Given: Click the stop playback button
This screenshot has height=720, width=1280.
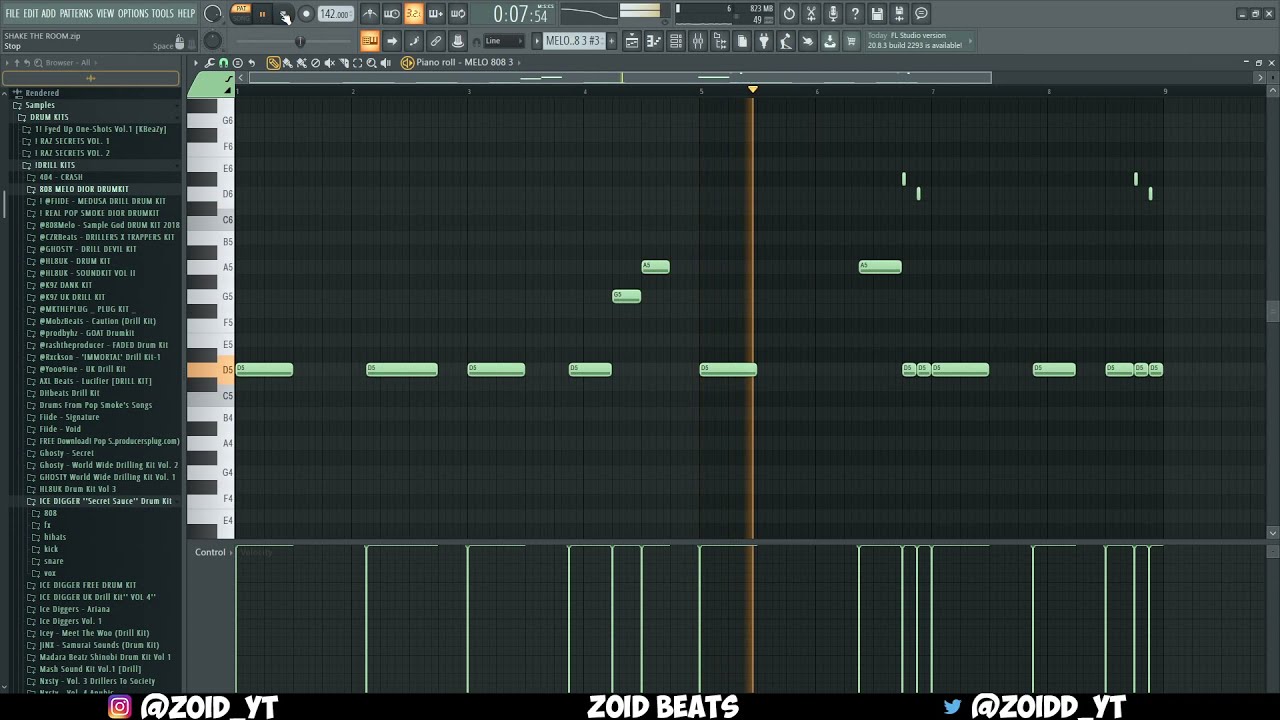Looking at the screenshot, I should (x=285, y=14).
